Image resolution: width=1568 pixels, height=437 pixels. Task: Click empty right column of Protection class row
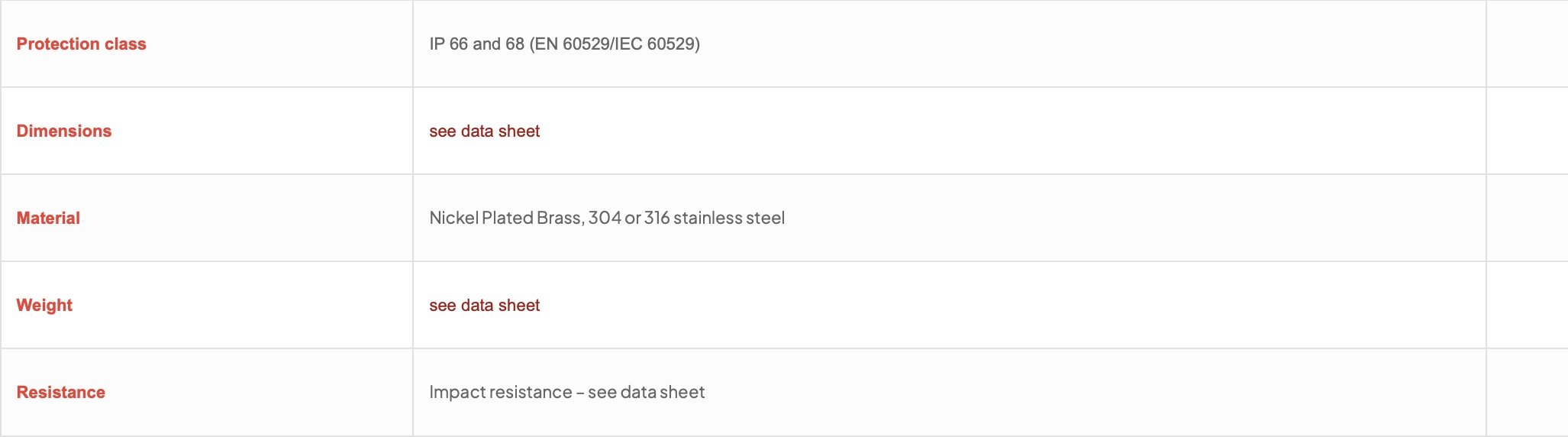point(1527,44)
